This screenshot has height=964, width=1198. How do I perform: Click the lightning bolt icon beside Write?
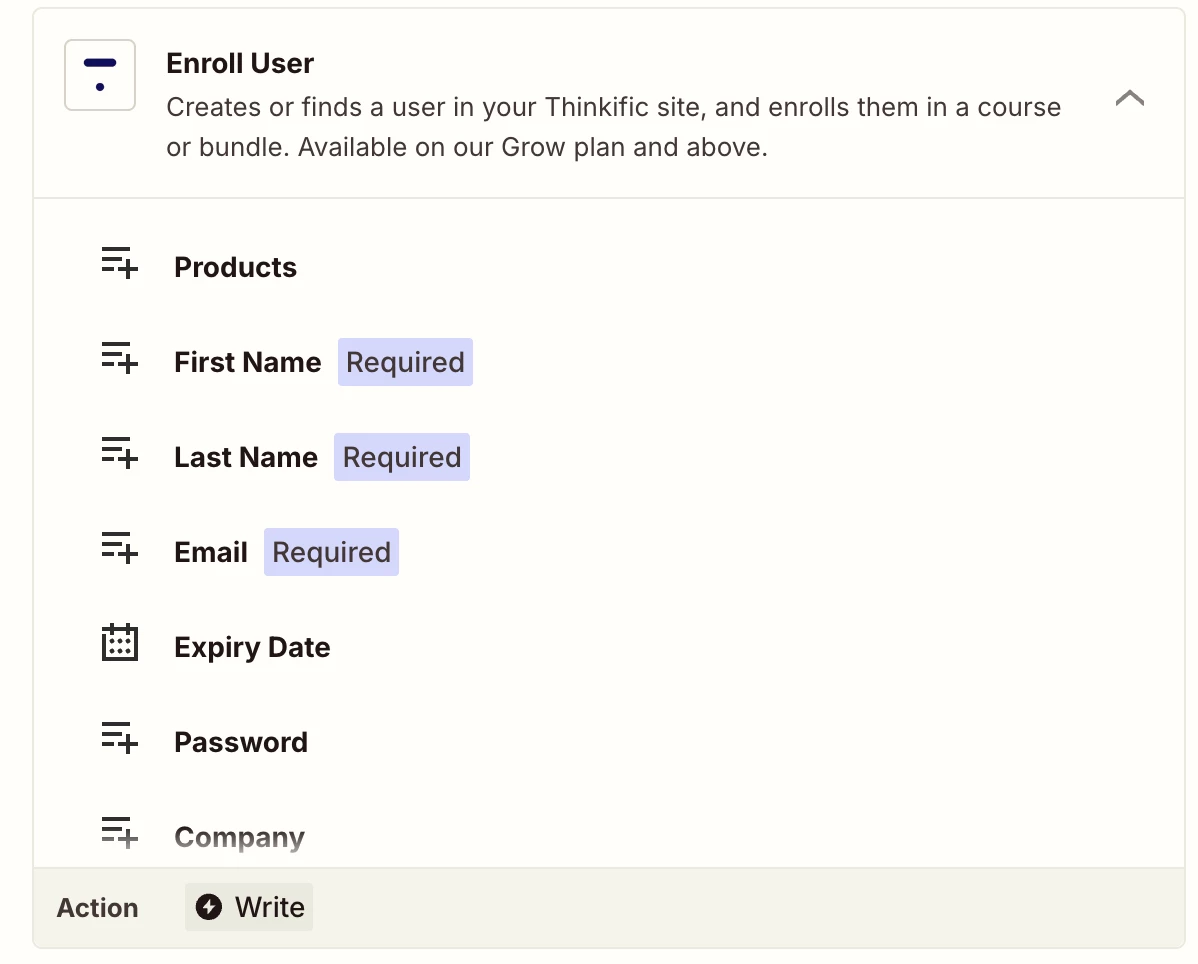tap(209, 907)
